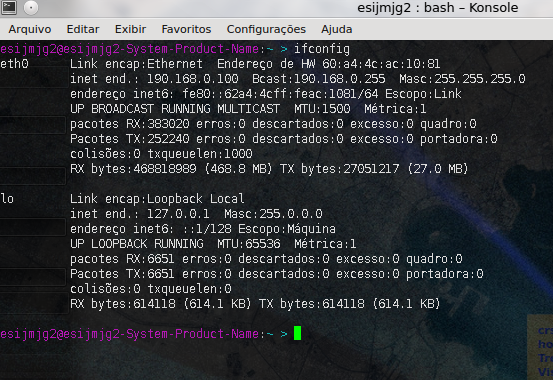Click the typed command 'ifconfig'
Image resolution: width=553 pixels, height=380 pixels.
click(x=322, y=49)
